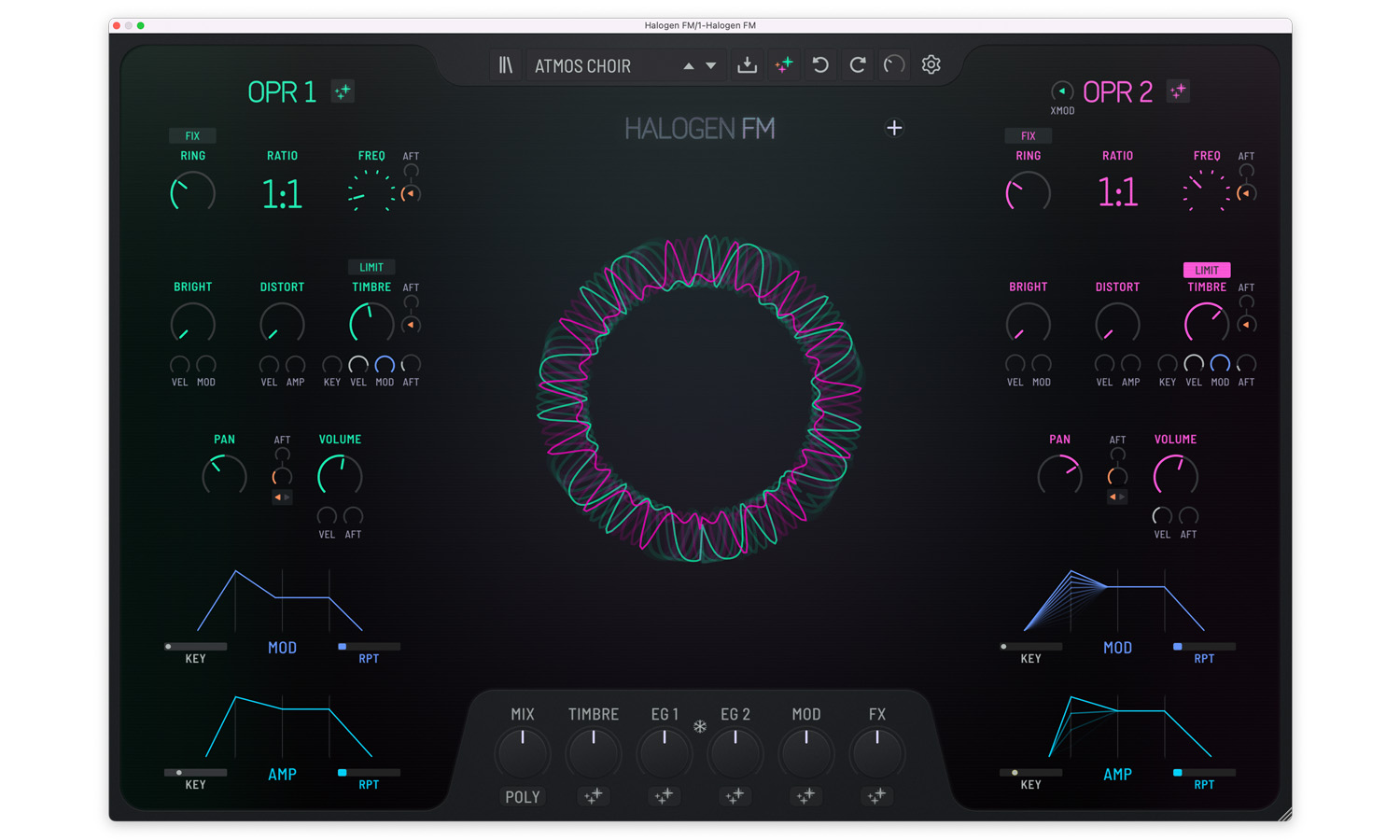Randomize OPR 2 with its sparkle button

[1178, 91]
